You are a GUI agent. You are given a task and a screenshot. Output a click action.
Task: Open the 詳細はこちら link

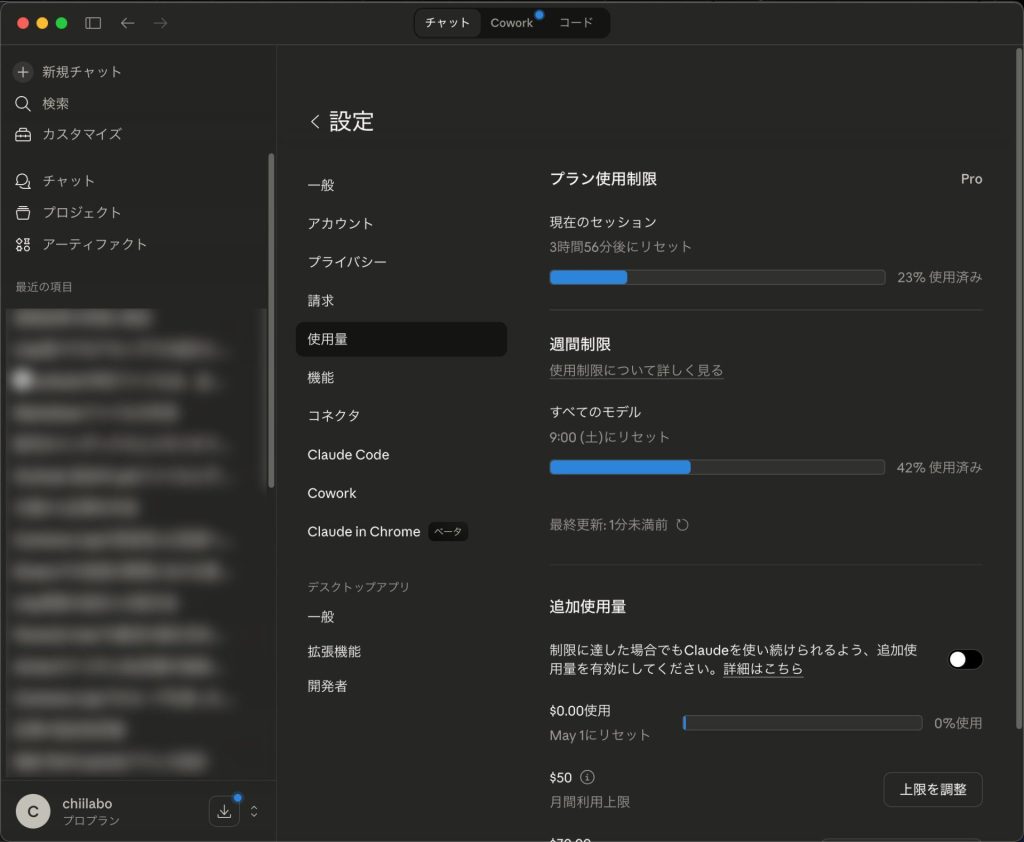(763, 669)
